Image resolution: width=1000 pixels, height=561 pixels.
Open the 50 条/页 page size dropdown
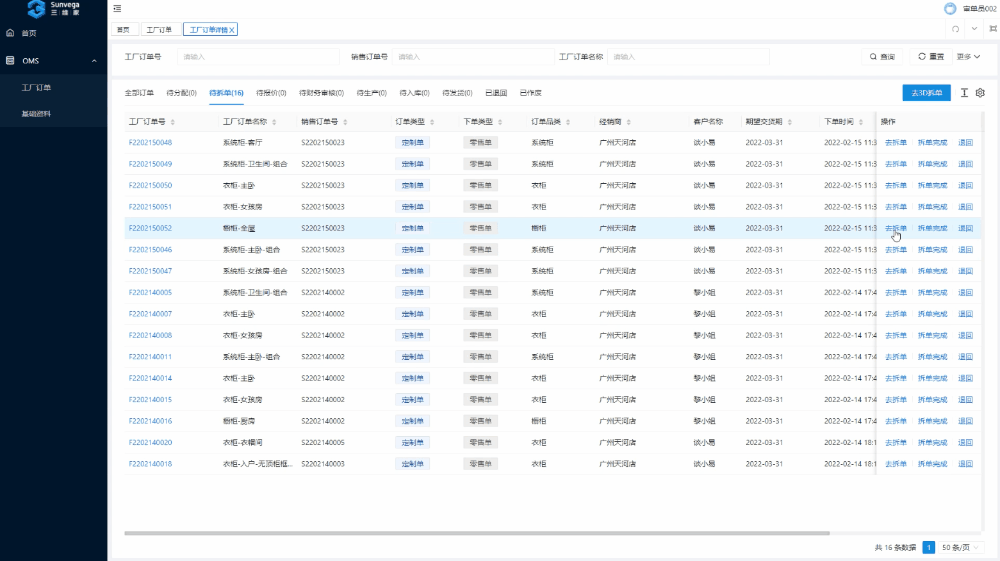coord(962,547)
